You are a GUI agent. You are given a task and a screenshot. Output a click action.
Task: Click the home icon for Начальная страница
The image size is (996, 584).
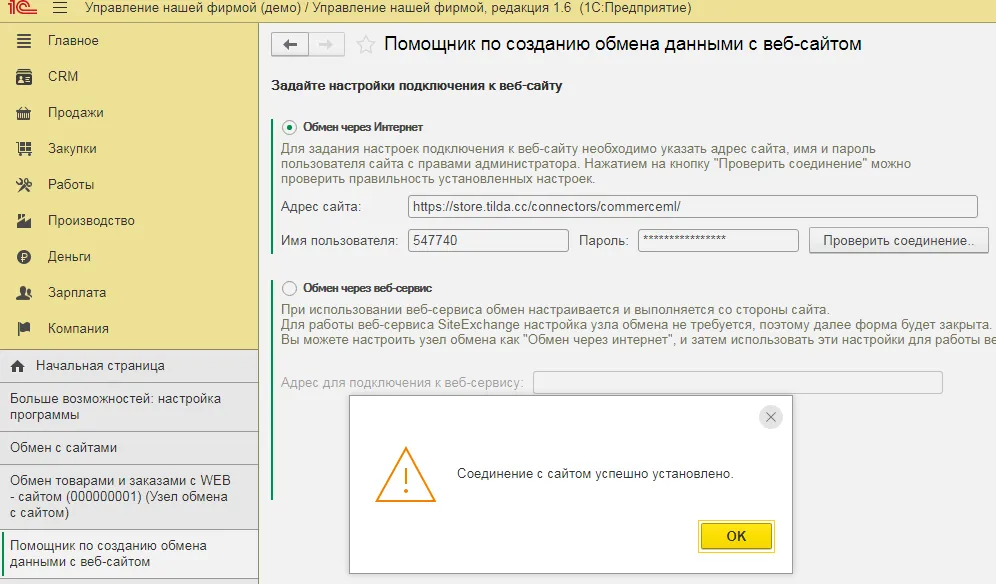click(18, 366)
